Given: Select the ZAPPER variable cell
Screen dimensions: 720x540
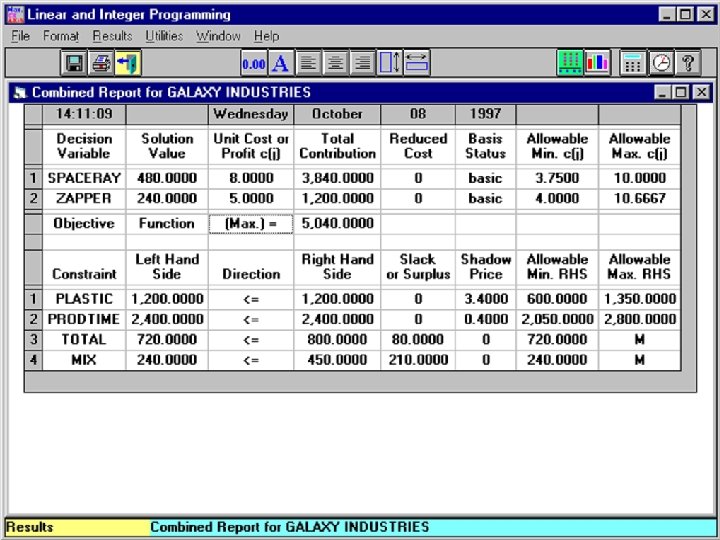Looking at the screenshot, I should point(84,198).
